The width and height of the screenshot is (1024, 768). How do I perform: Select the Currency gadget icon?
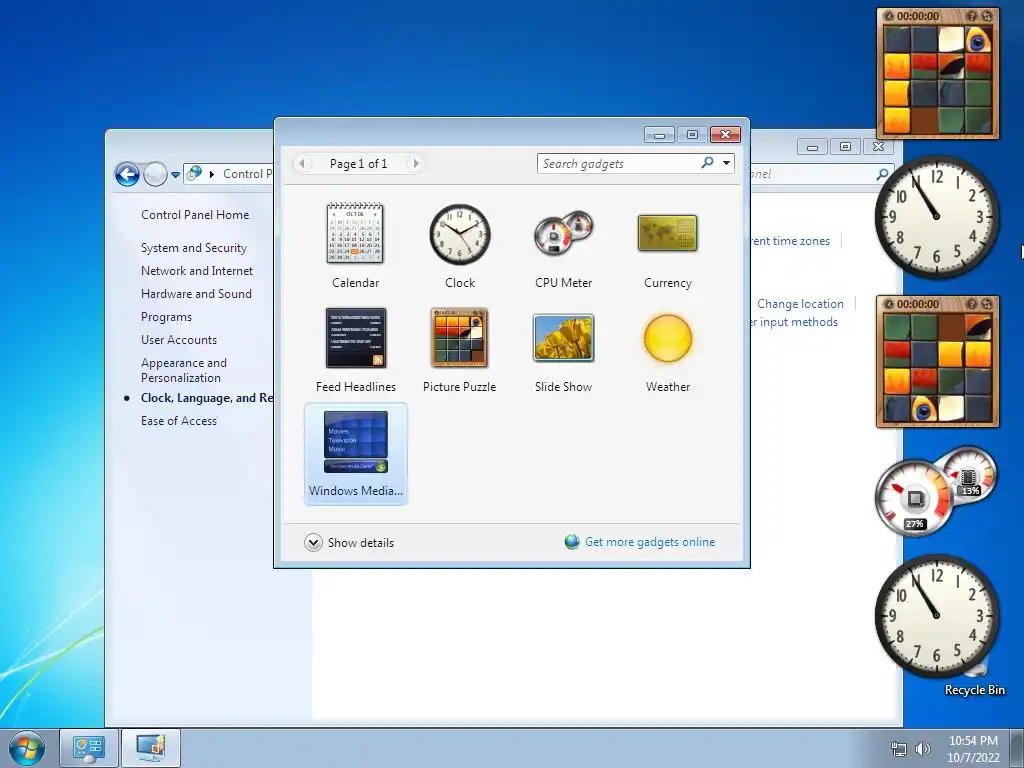[667, 234]
